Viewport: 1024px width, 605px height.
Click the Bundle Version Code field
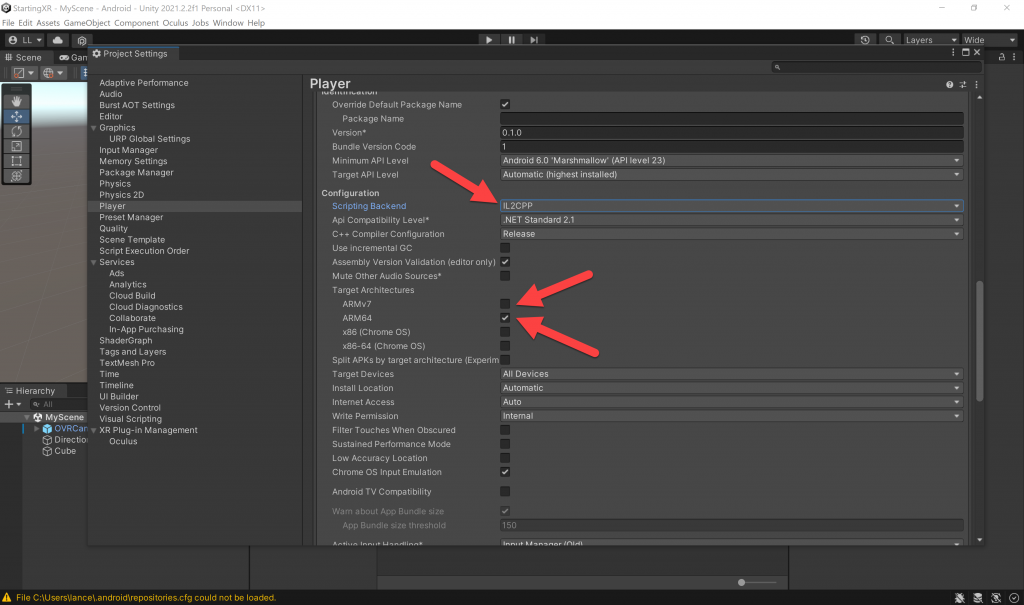(731, 147)
